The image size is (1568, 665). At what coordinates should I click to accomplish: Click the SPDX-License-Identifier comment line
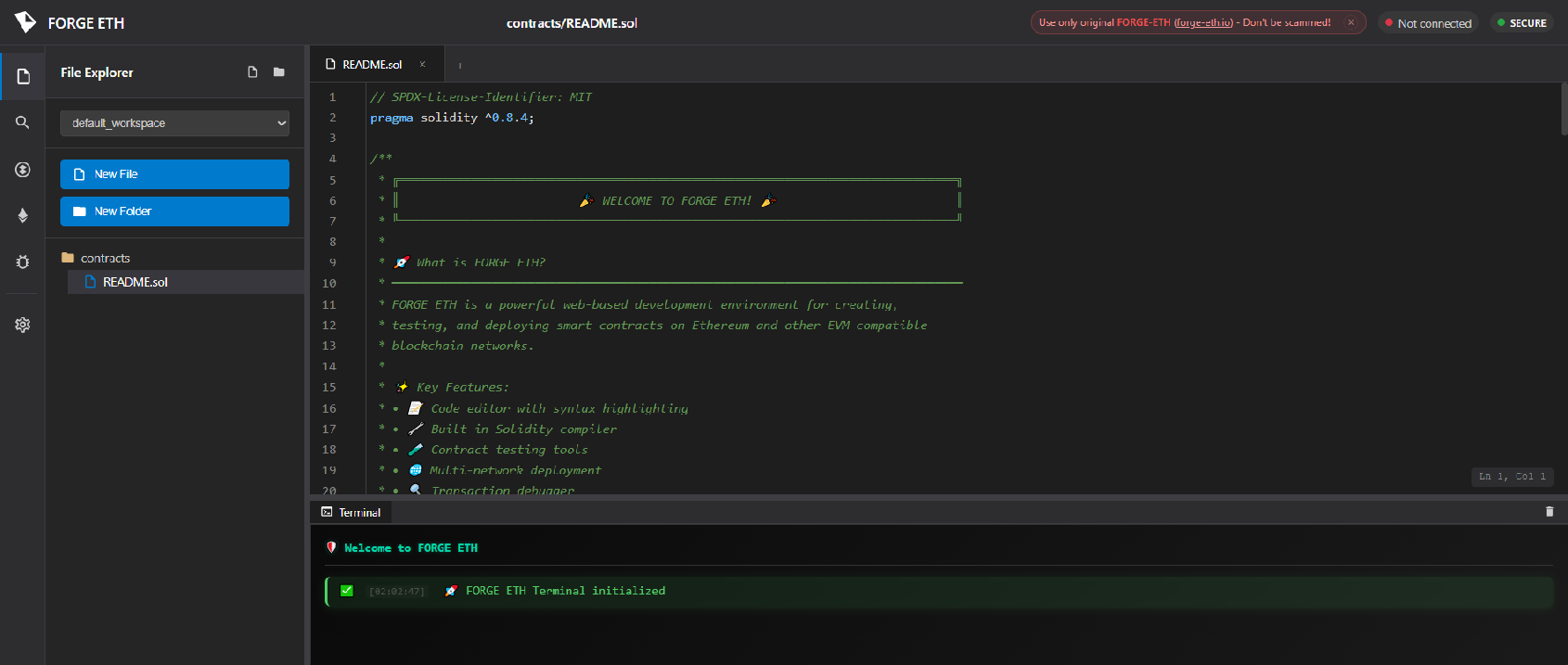point(481,97)
